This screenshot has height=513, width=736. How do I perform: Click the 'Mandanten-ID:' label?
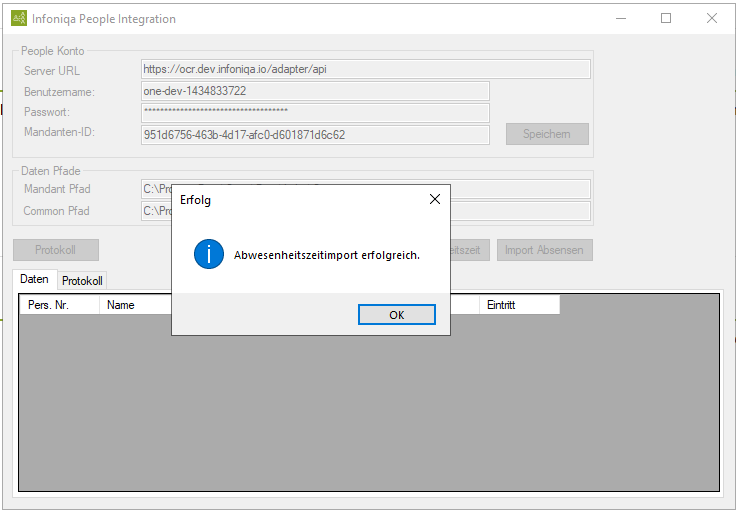click(x=59, y=132)
